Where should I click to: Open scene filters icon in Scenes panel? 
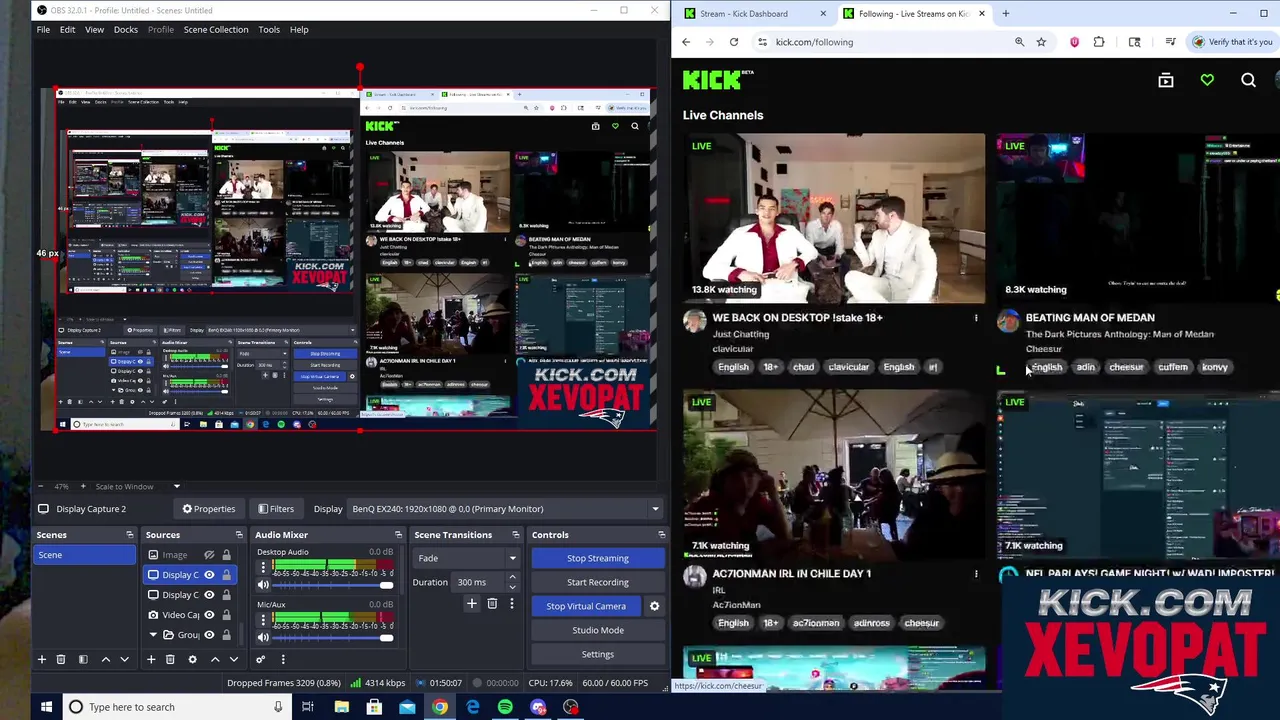[83, 659]
